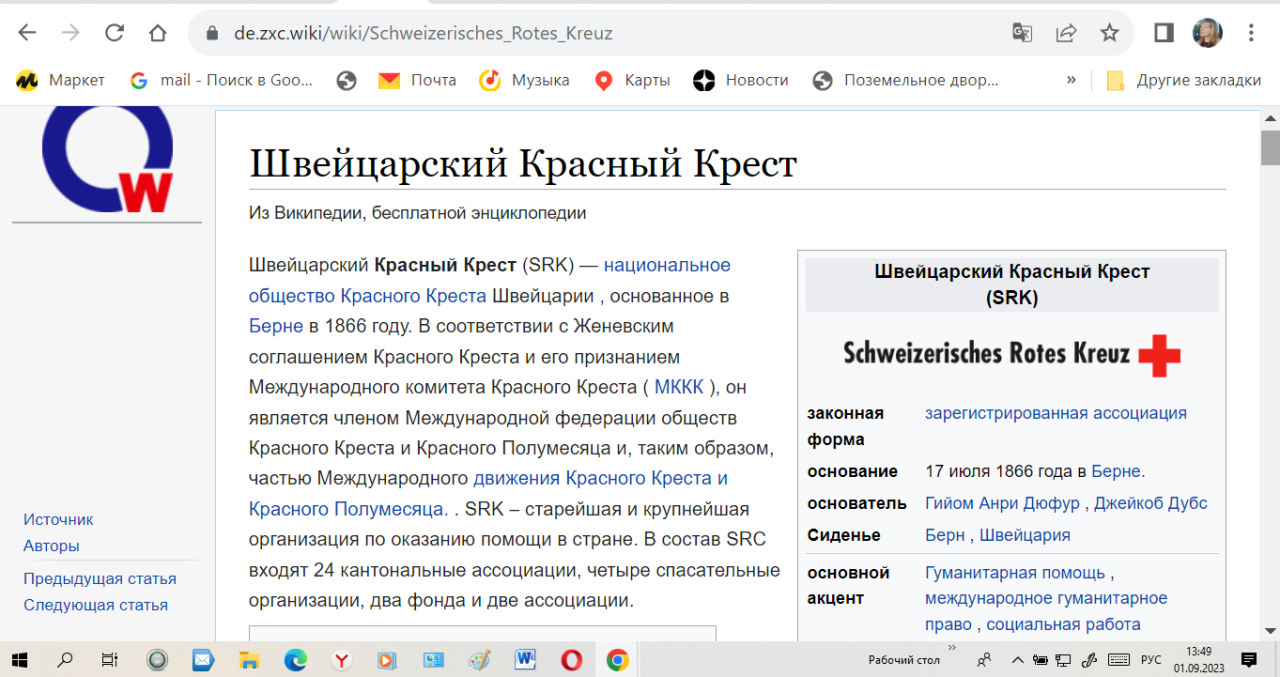Go to Следующая статья
This screenshot has width=1280, height=677.
(x=96, y=605)
